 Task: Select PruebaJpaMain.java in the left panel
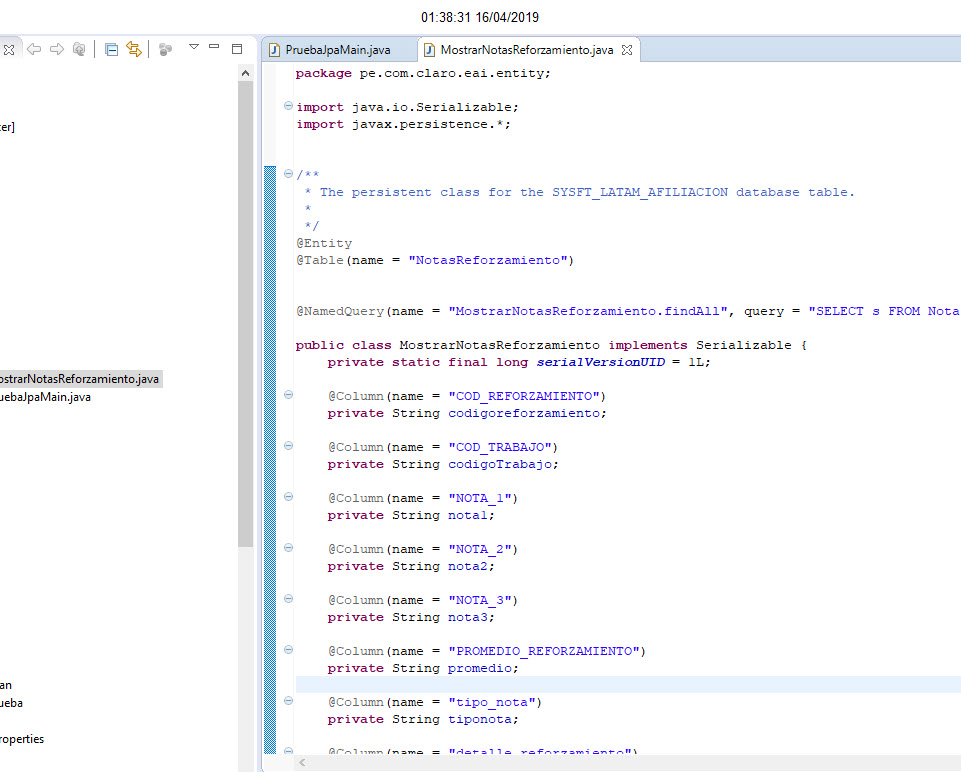point(45,396)
